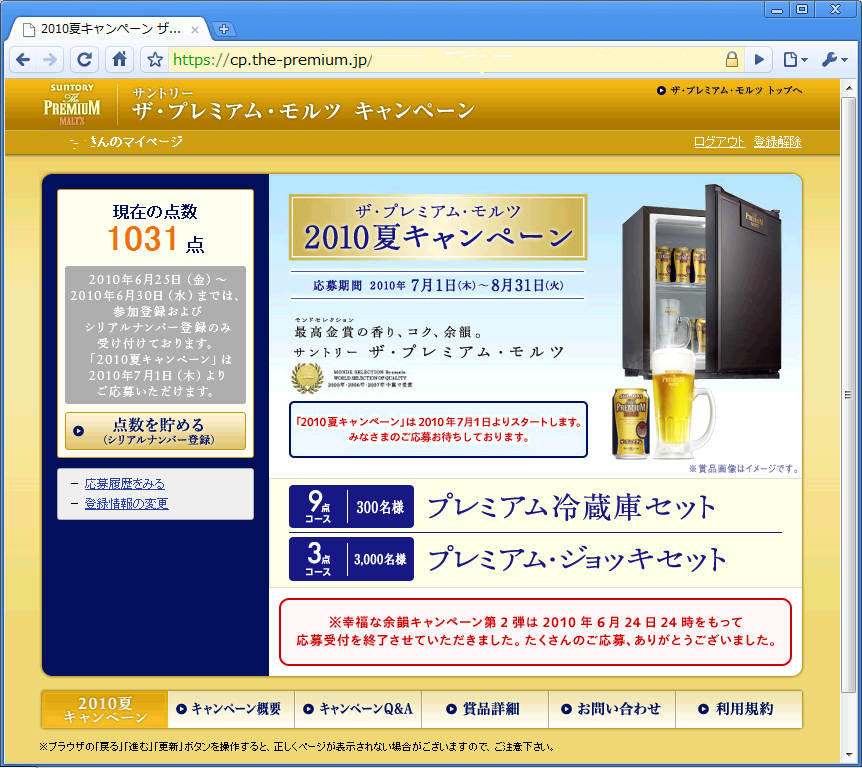The width and height of the screenshot is (862, 768).
Task: Minimize the browser window
Action: coord(777,9)
